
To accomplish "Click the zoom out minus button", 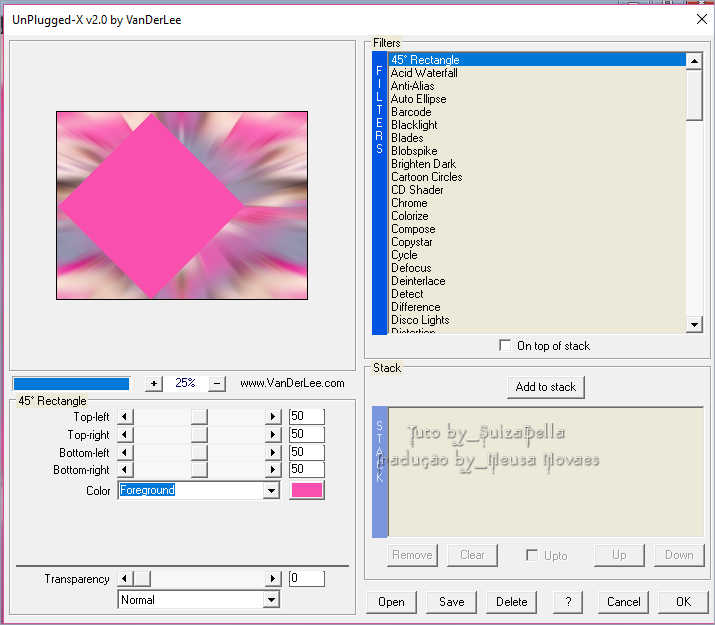I will pyautogui.click(x=217, y=383).
